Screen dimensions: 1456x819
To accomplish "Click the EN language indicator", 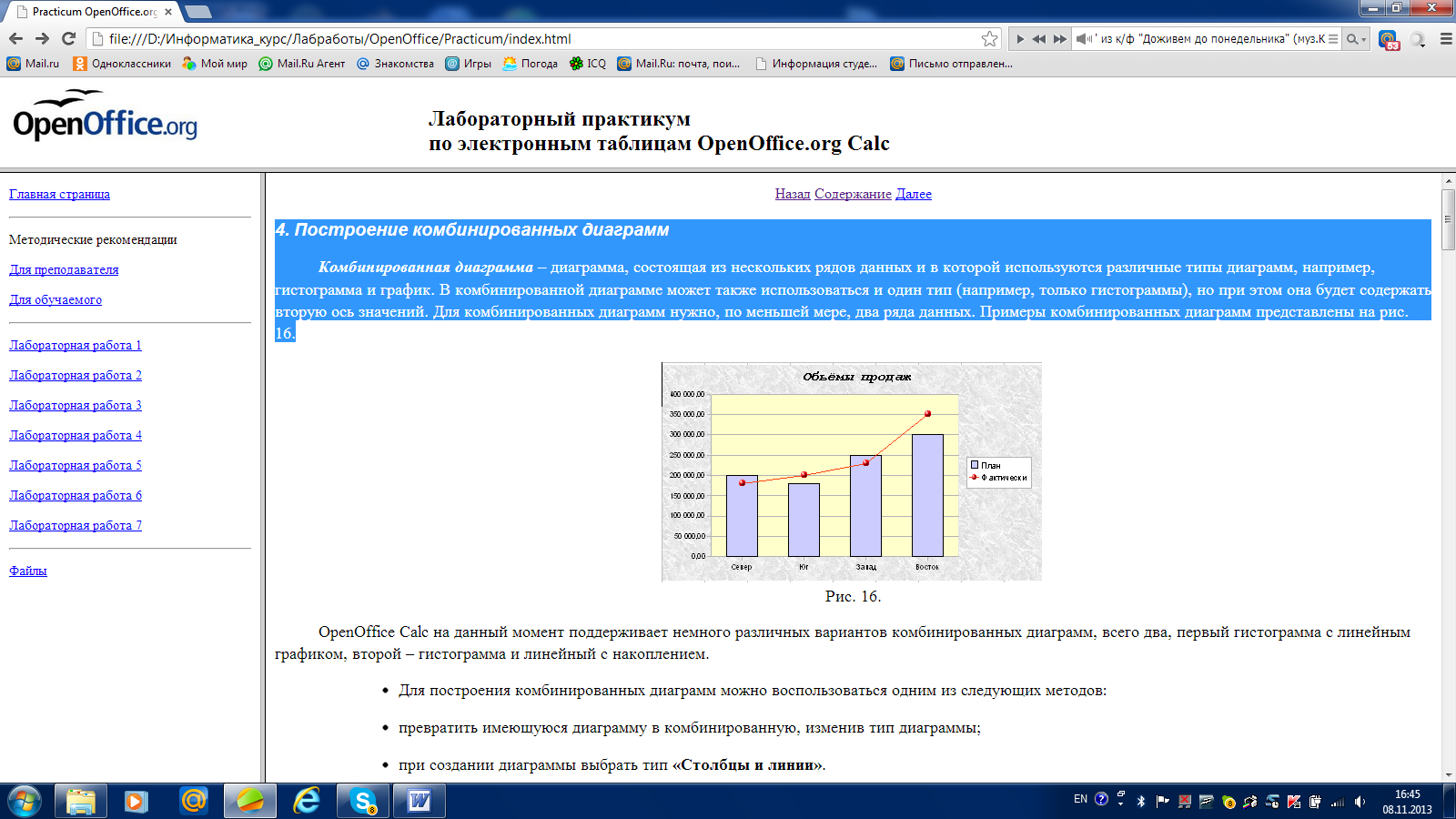I will pyautogui.click(x=1080, y=799).
